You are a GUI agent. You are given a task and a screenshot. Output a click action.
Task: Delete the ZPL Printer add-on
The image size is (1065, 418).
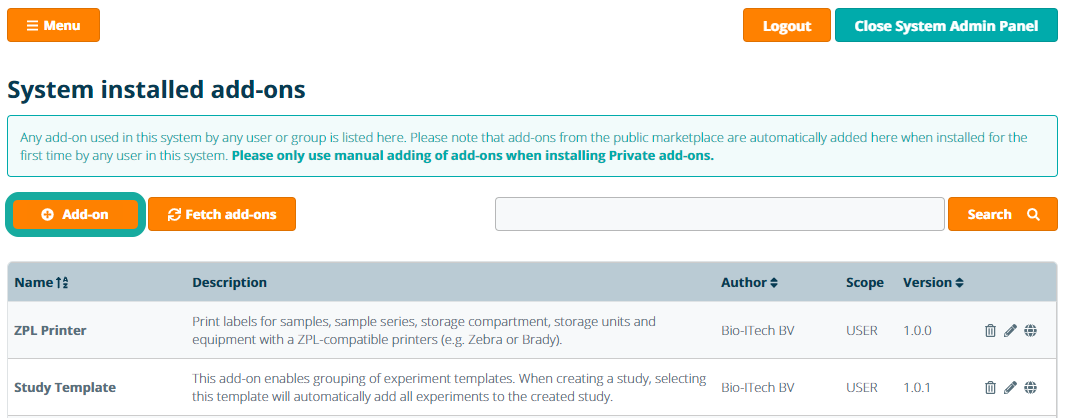pos(990,331)
